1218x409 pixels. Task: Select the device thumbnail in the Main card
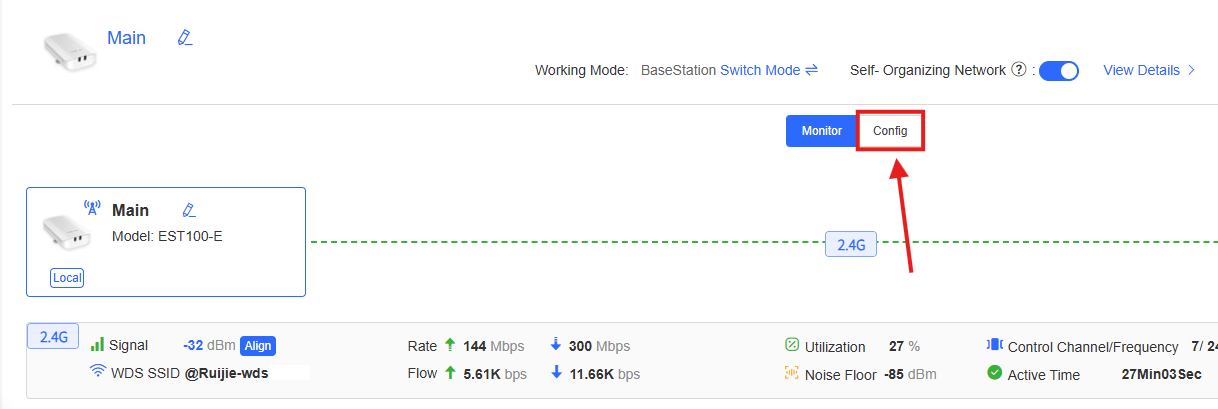pyautogui.click(x=67, y=232)
